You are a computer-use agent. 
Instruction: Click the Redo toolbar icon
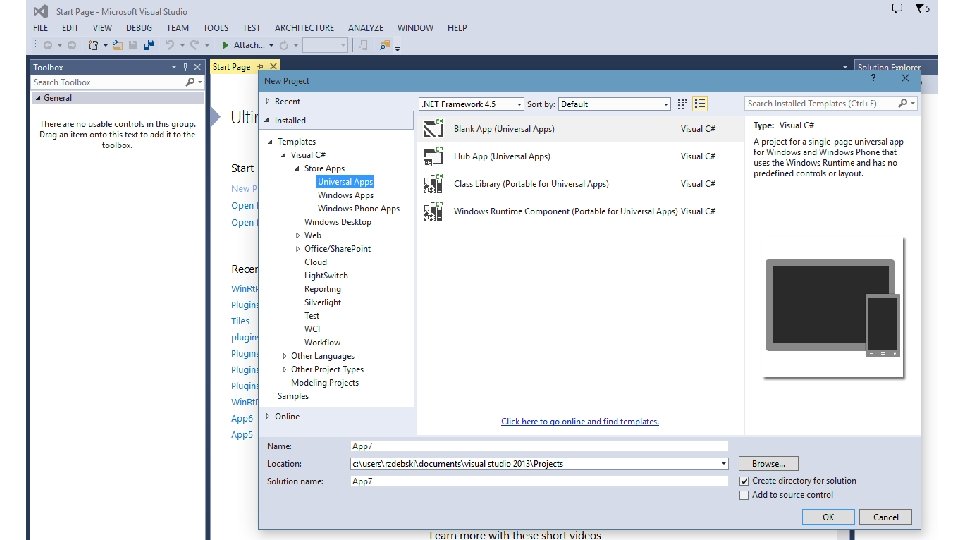194,45
